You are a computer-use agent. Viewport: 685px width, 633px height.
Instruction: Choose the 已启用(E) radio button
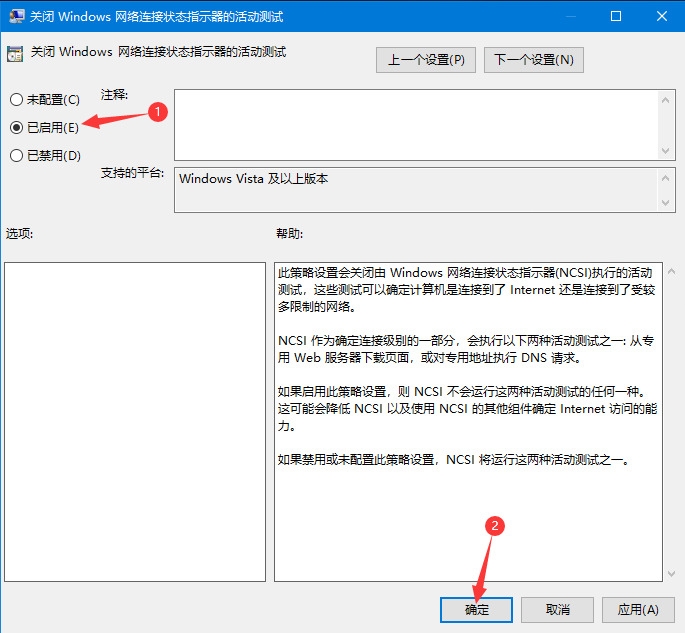pos(16,127)
